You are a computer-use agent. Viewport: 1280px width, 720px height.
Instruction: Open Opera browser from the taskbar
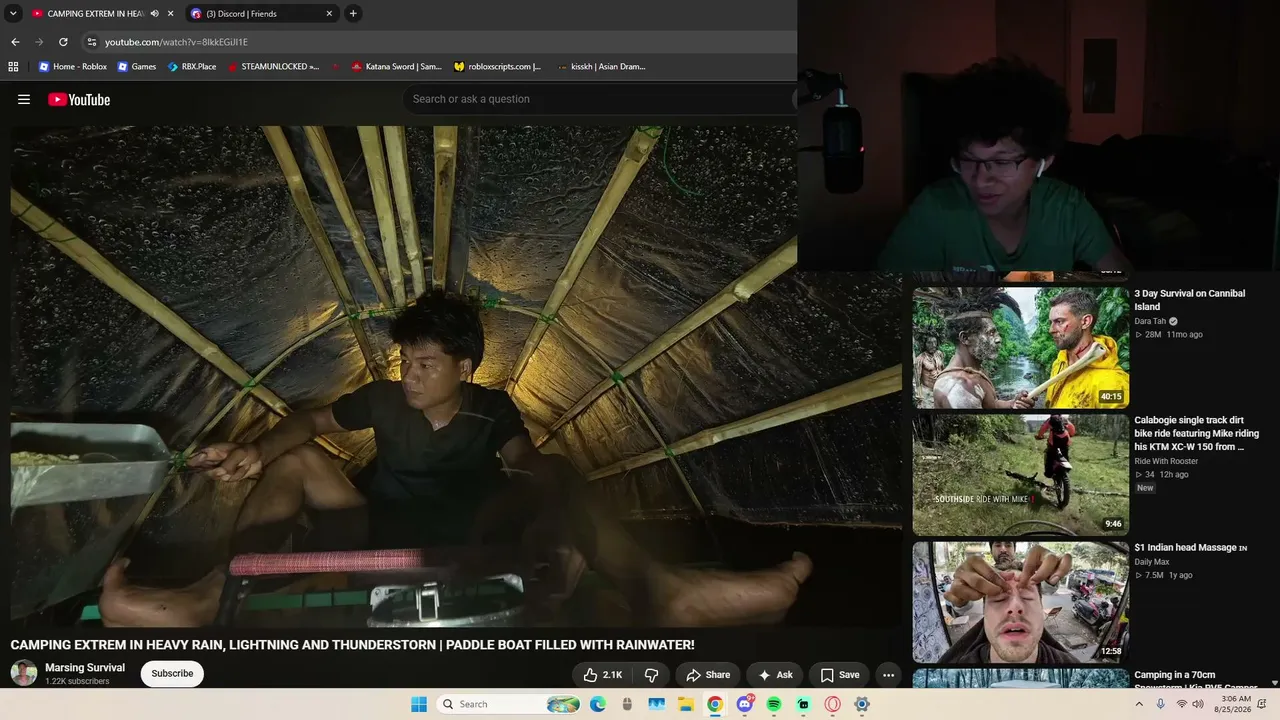(x=833, y=704)
